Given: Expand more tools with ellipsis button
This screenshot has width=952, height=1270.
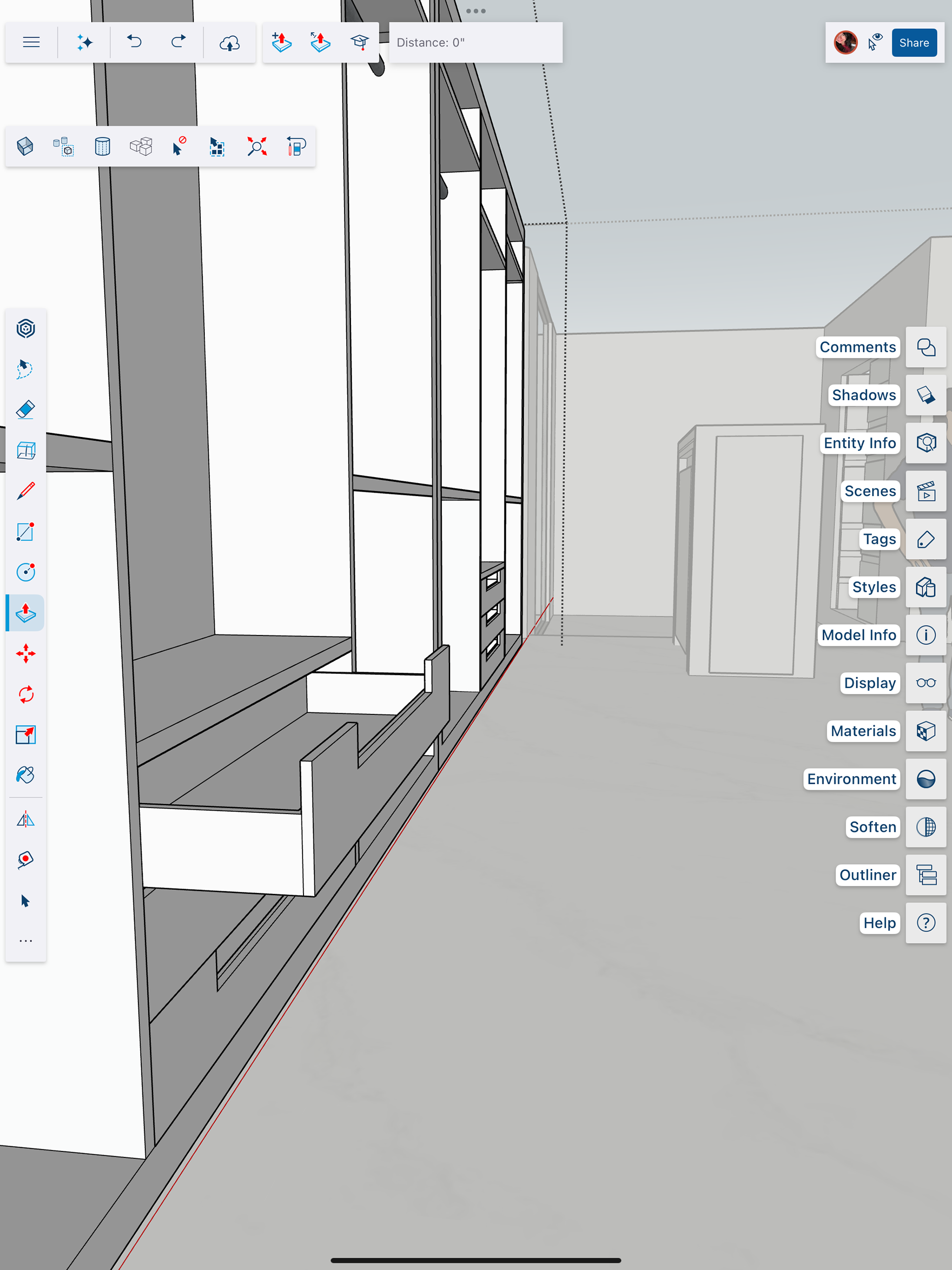Looking at the screenshot, I should pyautogui.click(x=25, y=941).
